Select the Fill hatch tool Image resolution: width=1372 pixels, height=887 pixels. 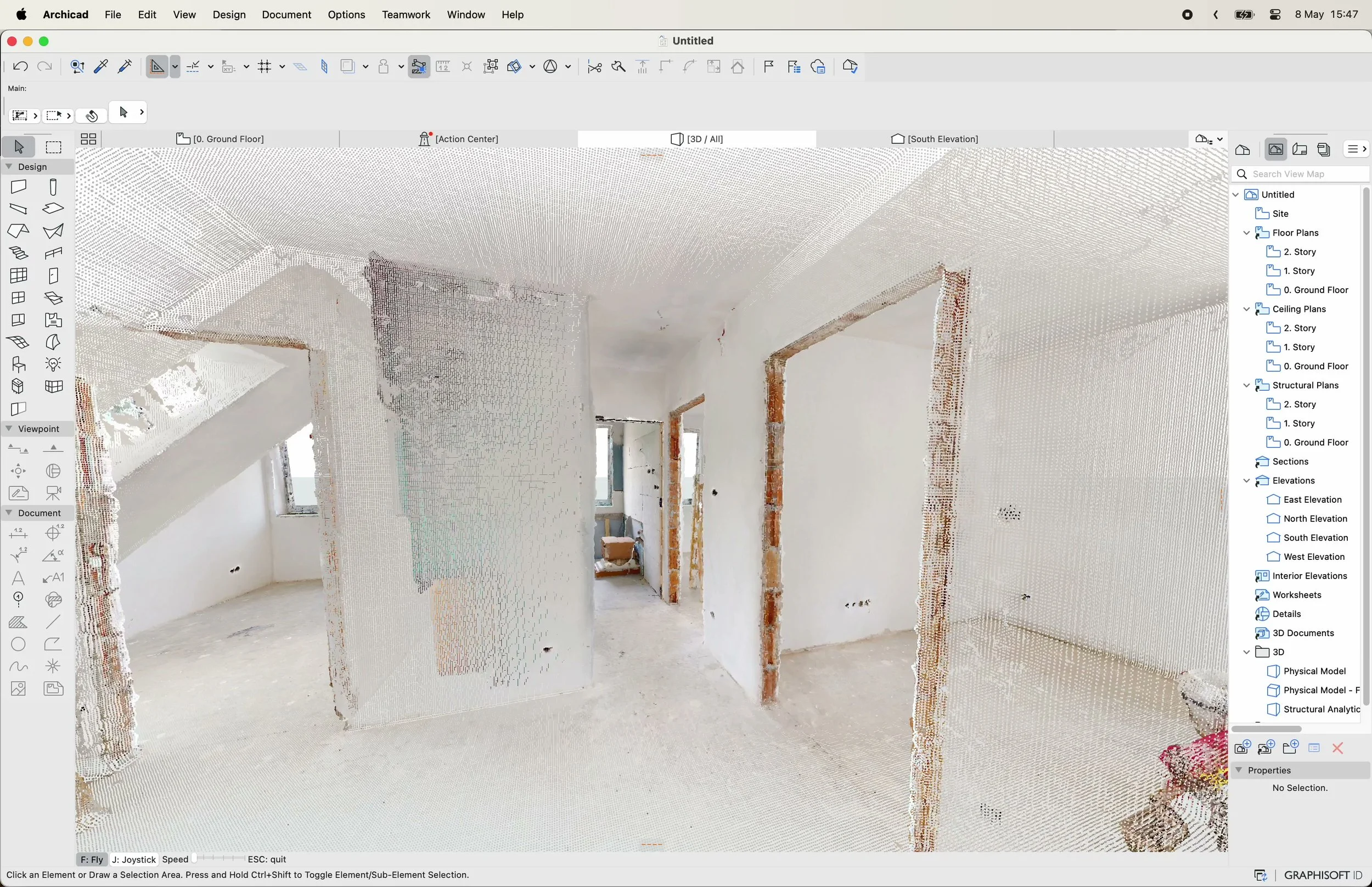[x=19, y=622]
